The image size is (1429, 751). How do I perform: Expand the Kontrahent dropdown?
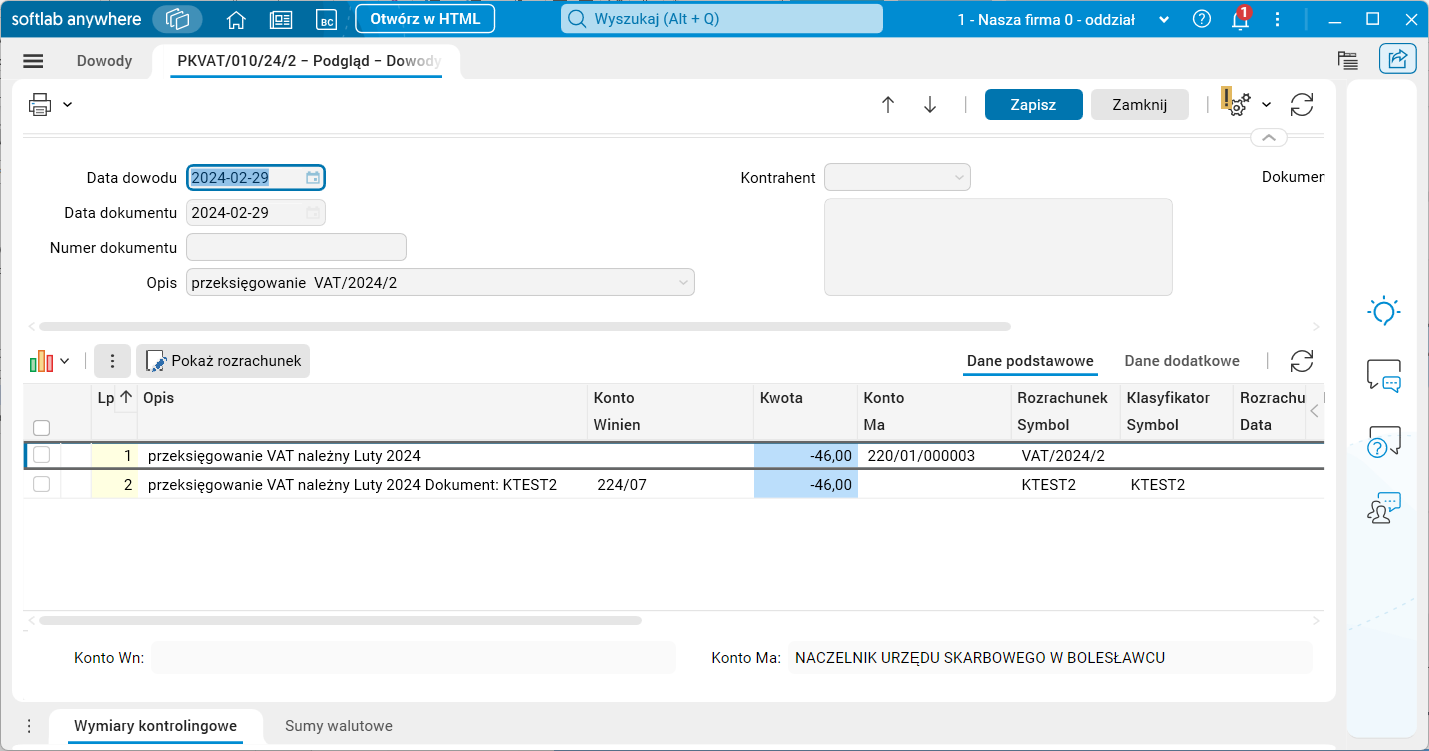pos(960,178)
